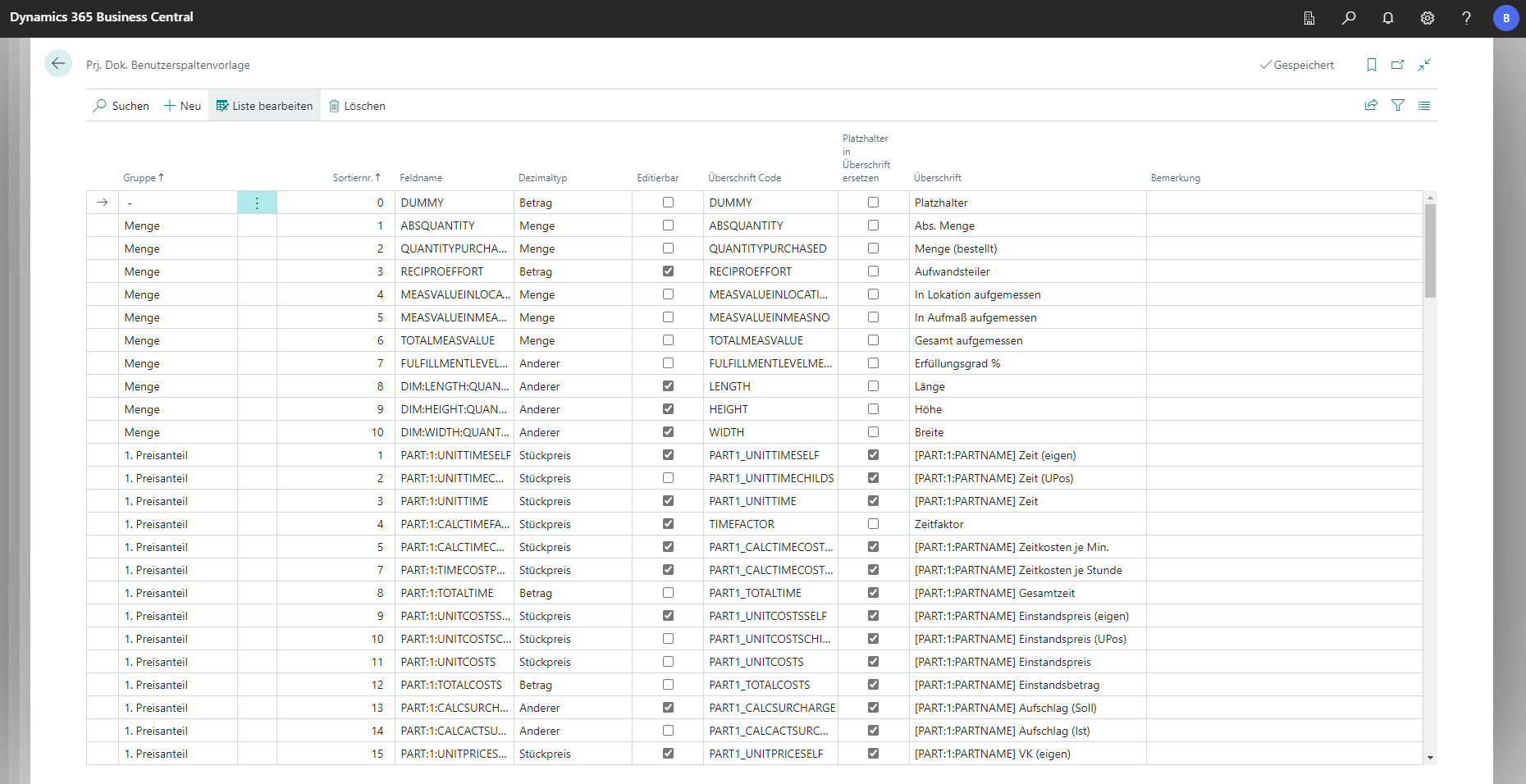Click Suchen in the action bar
This screenshot has width=1526, height=784.
[121, 106]
